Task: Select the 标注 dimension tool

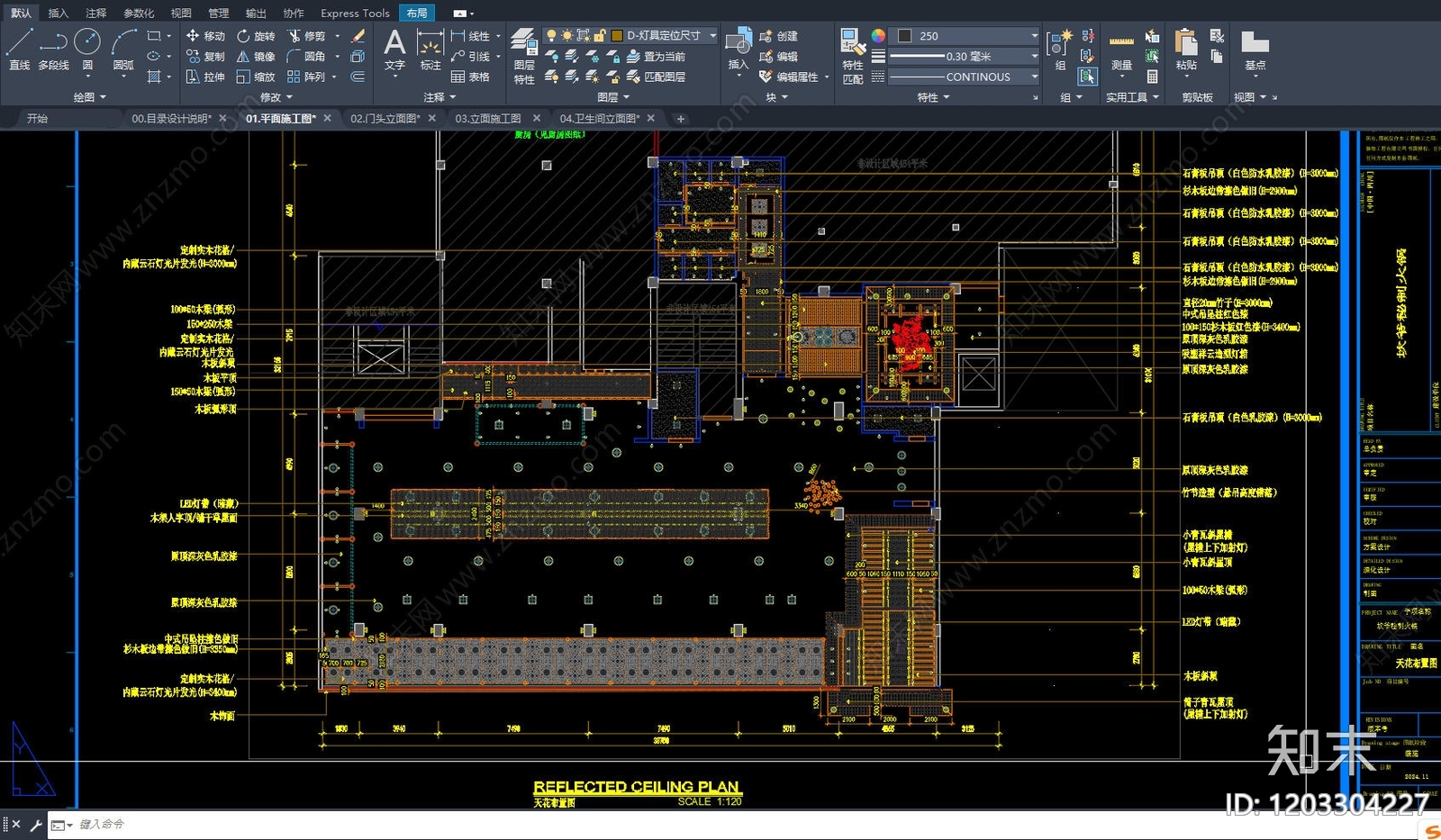Action: click(430, 50)
